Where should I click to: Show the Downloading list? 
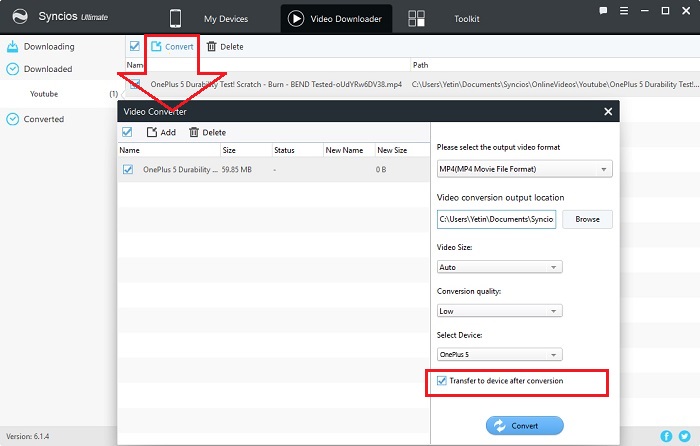(49, 46)
